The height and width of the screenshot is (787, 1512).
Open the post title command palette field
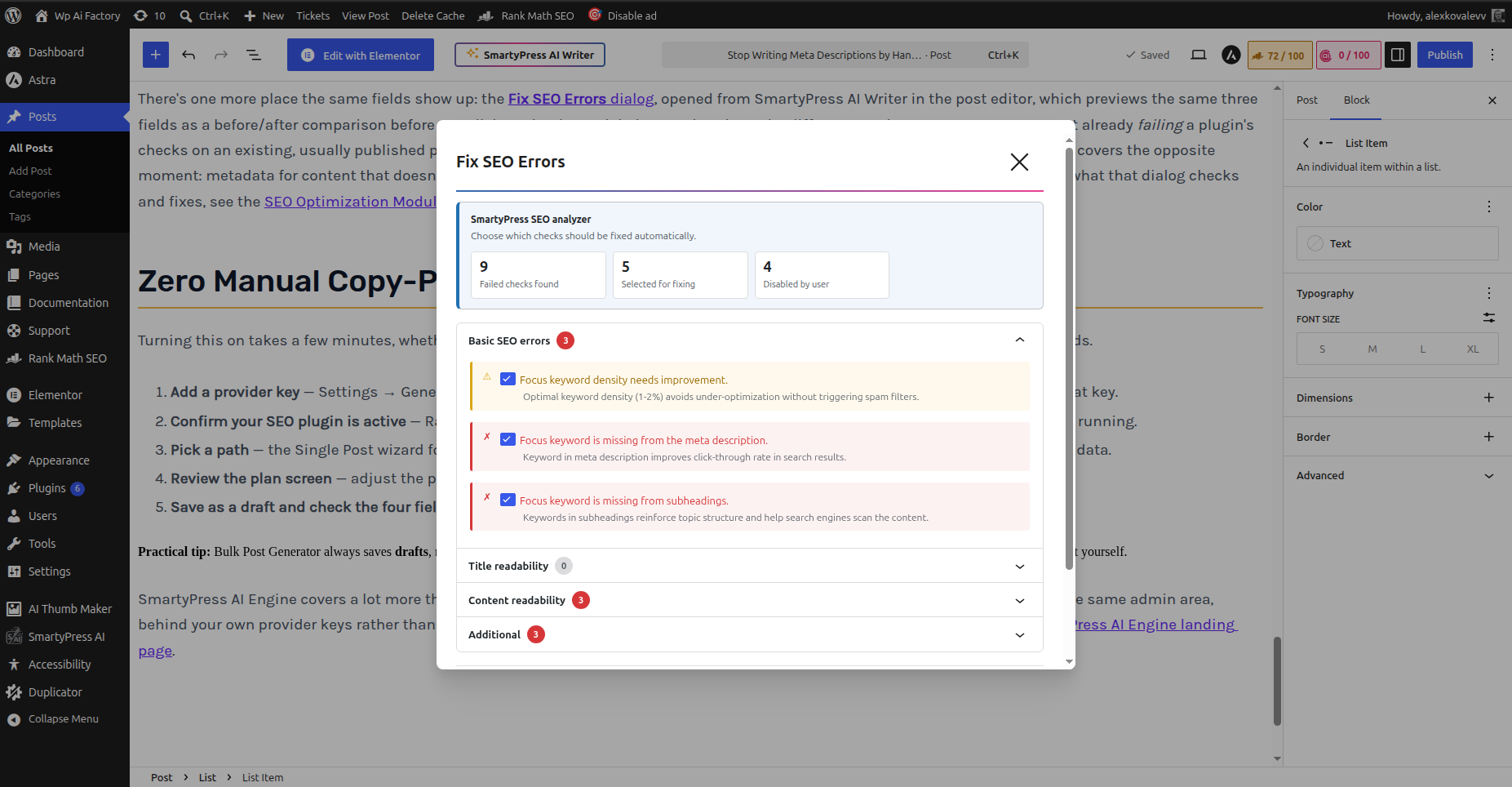pos(845,55)
